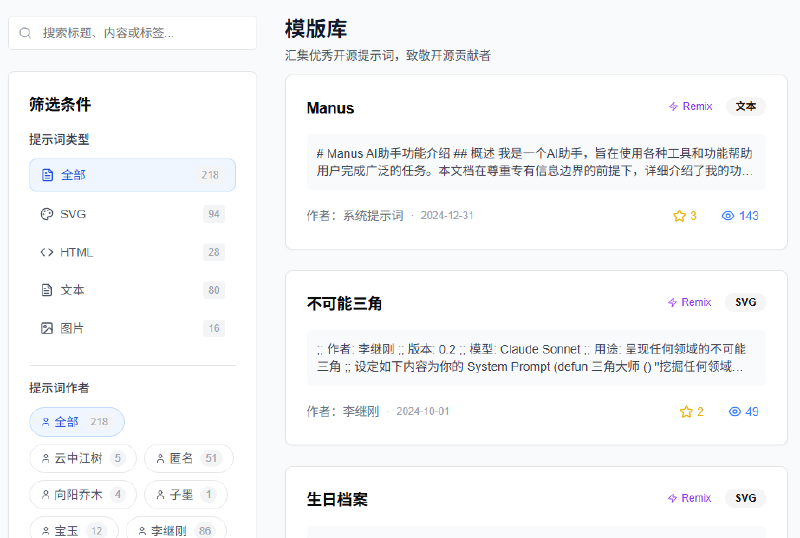Click the views eye icon on 不可能三角 card

click(x=735, y=412)
